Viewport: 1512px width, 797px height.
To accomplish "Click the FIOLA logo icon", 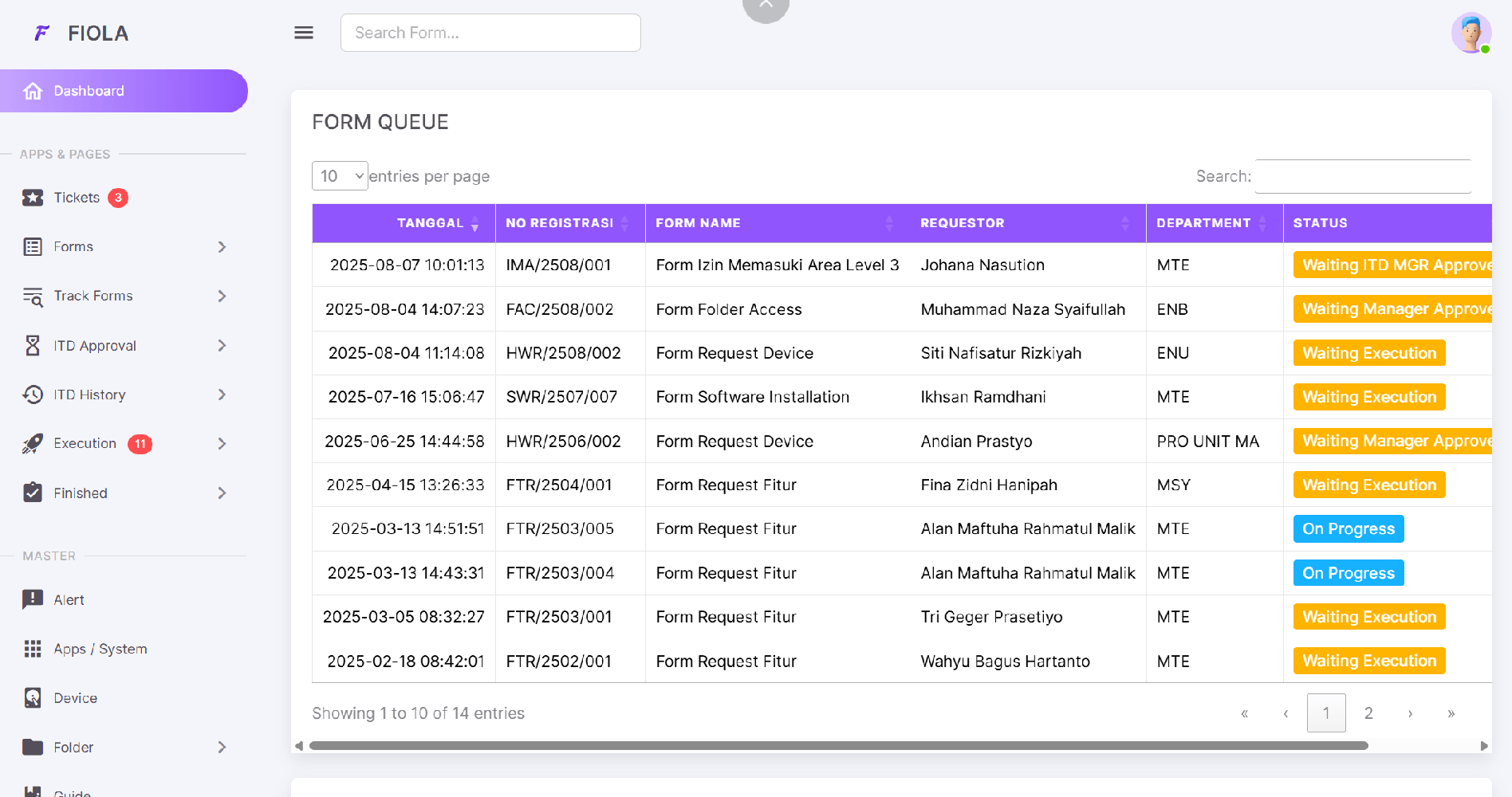I will click(x=41, y=33).
